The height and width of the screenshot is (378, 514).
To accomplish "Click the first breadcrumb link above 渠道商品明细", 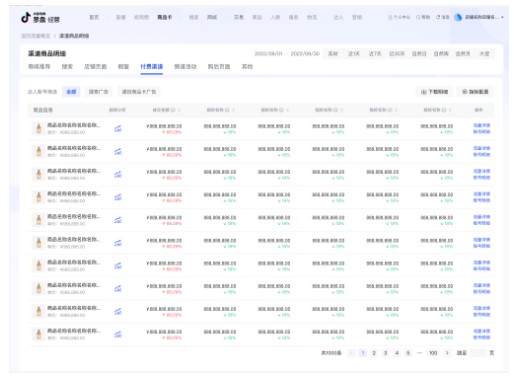I will tap(36, 36).
